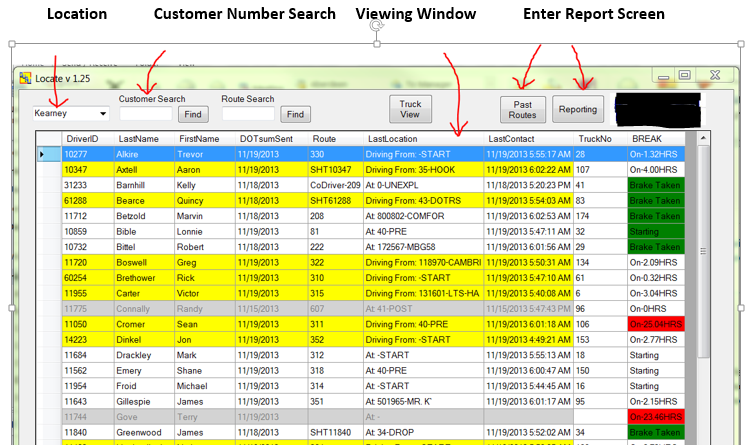
Task: Select route cell SHT61288
Action: 335,201
